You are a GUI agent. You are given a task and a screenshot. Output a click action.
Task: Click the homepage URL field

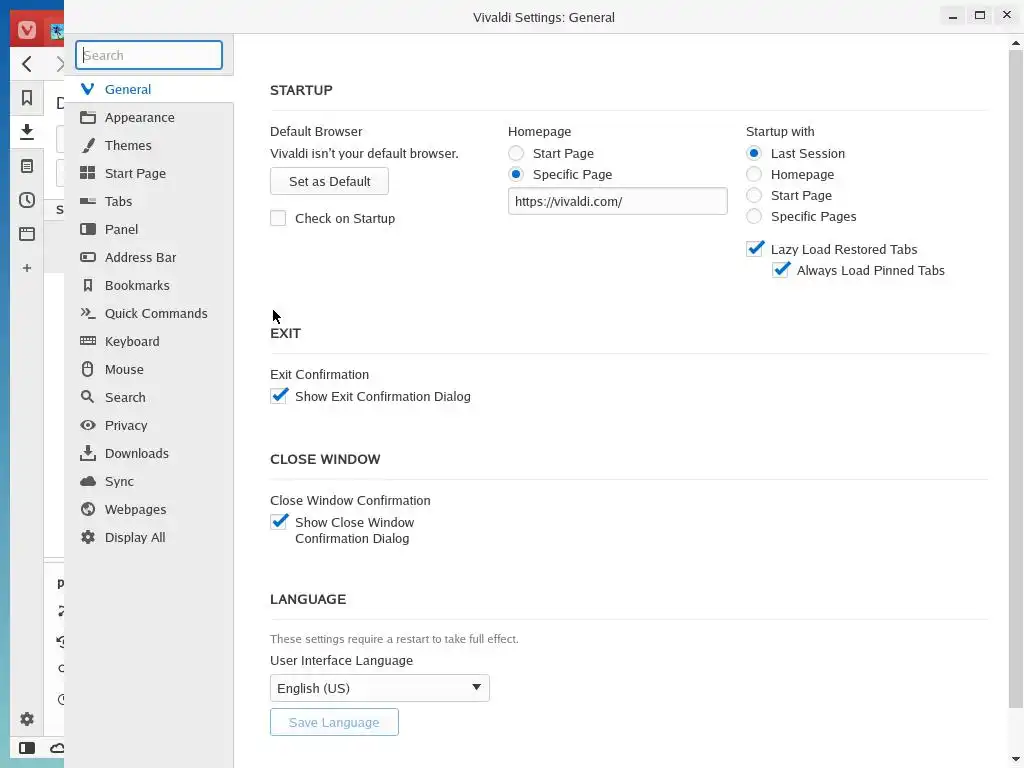point(617,201)
